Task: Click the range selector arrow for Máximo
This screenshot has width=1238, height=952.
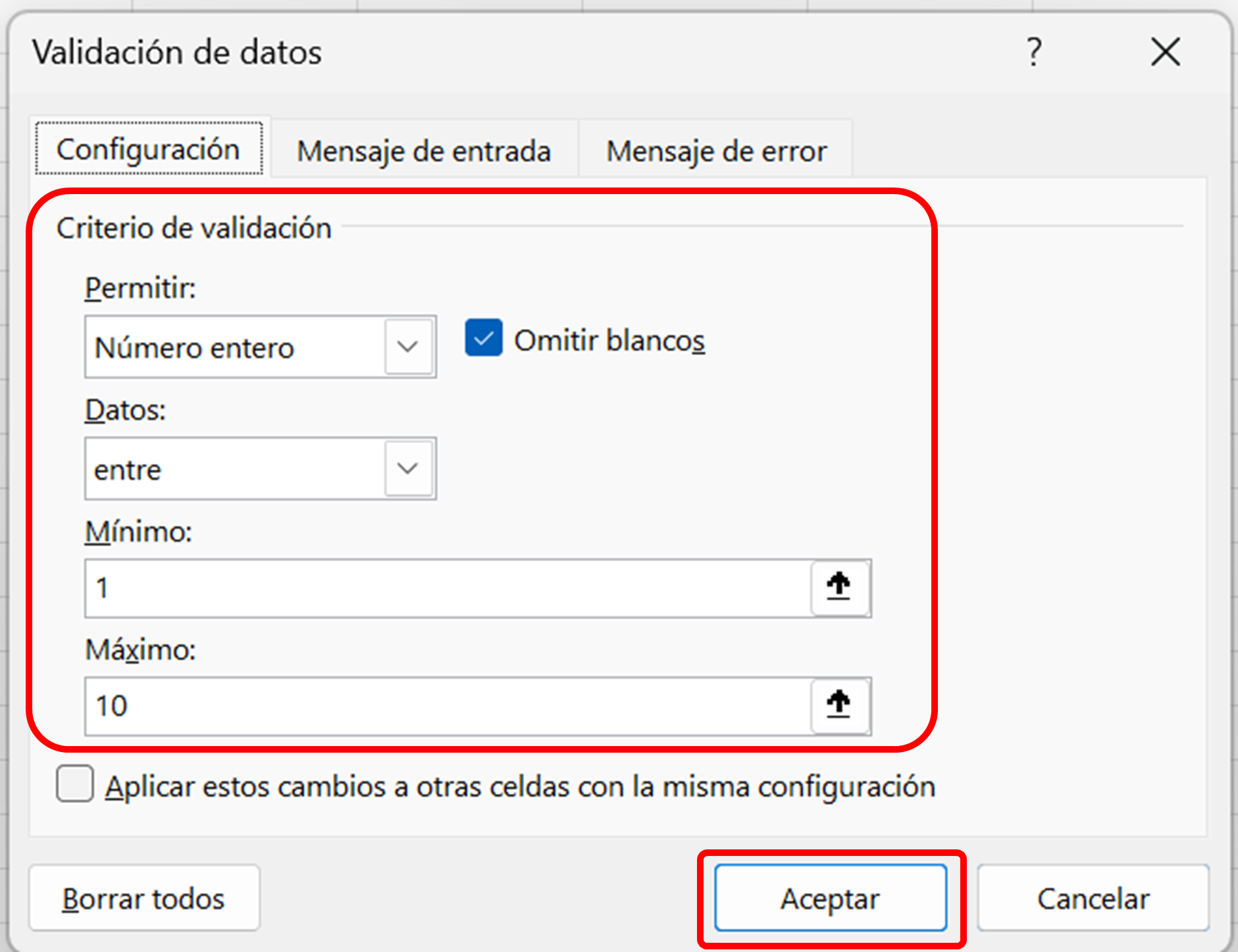Action: point(838,705)
